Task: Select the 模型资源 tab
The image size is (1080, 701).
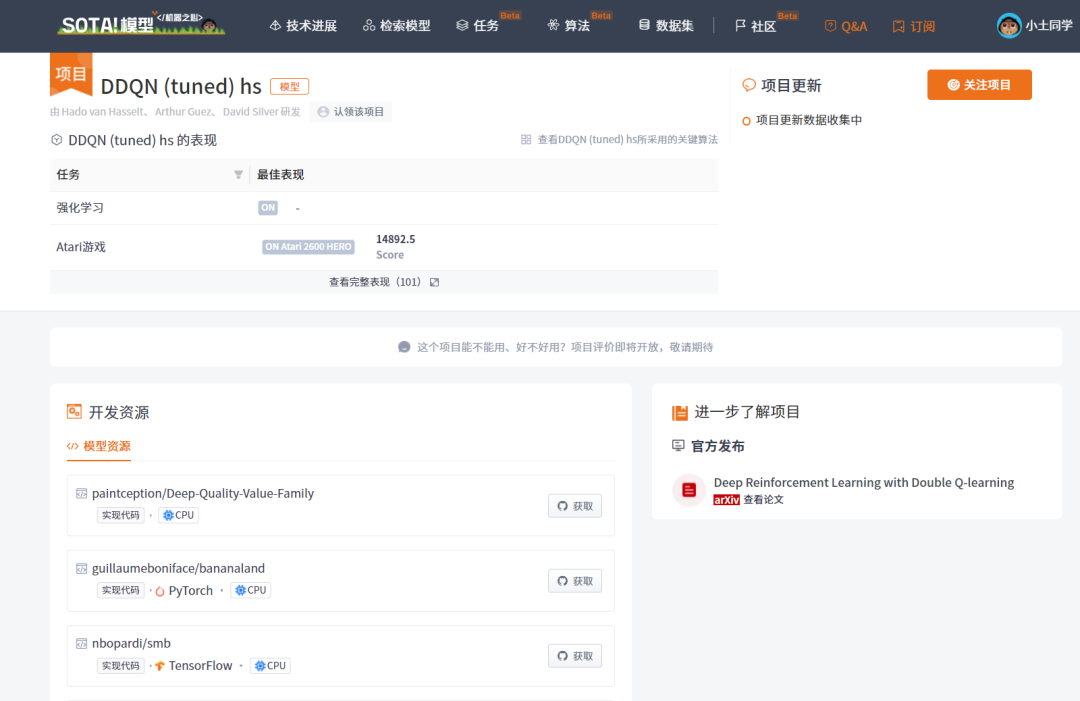Action: 99,446
